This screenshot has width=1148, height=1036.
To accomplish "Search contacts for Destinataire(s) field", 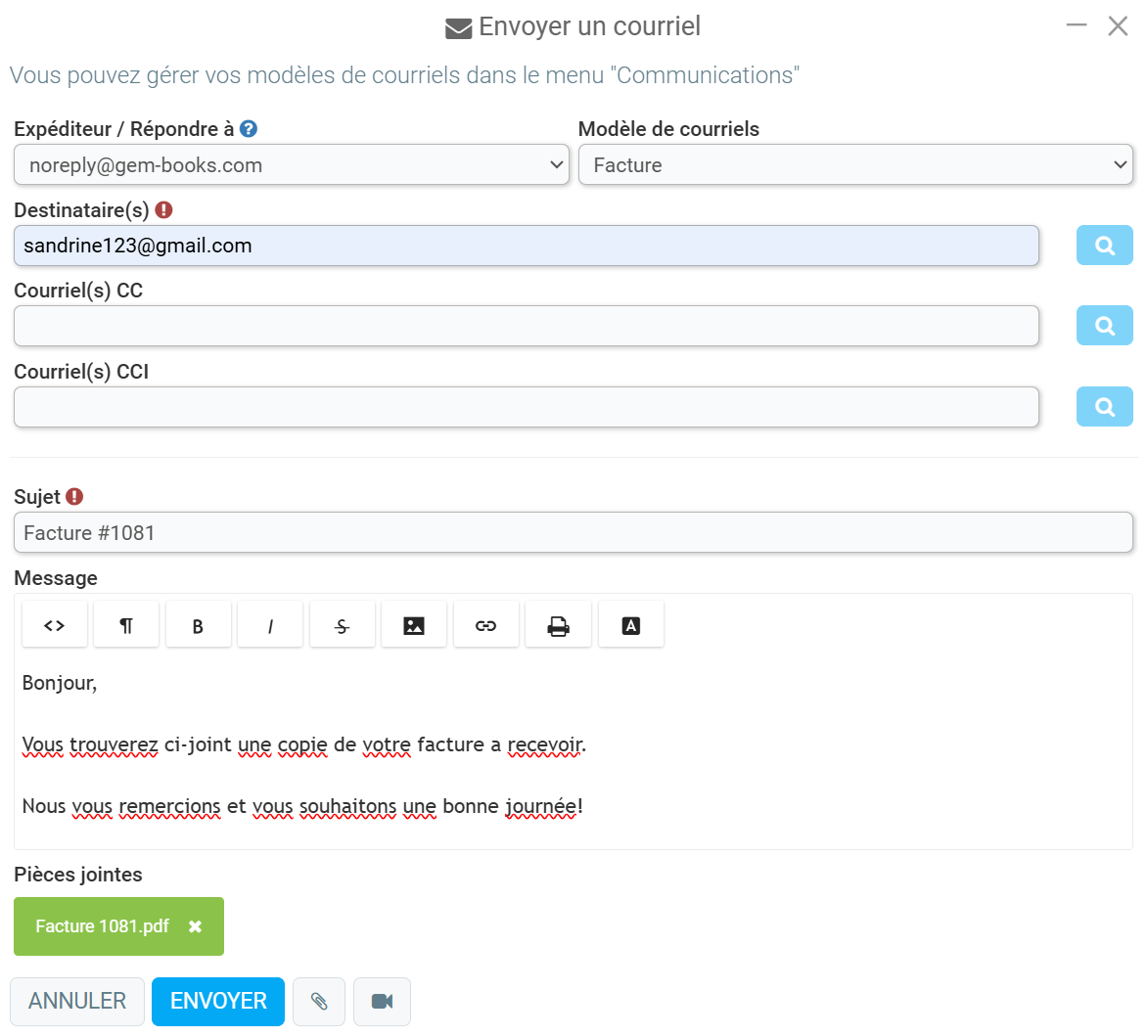I will point(1104,246).
